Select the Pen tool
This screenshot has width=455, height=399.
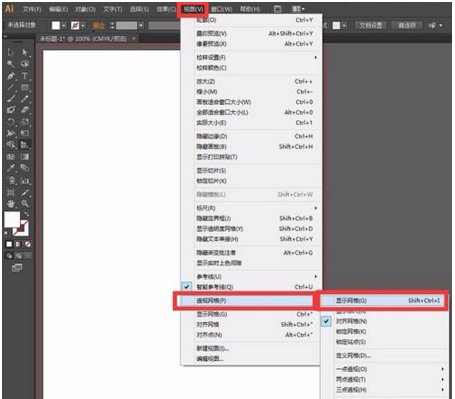[11, 76]
